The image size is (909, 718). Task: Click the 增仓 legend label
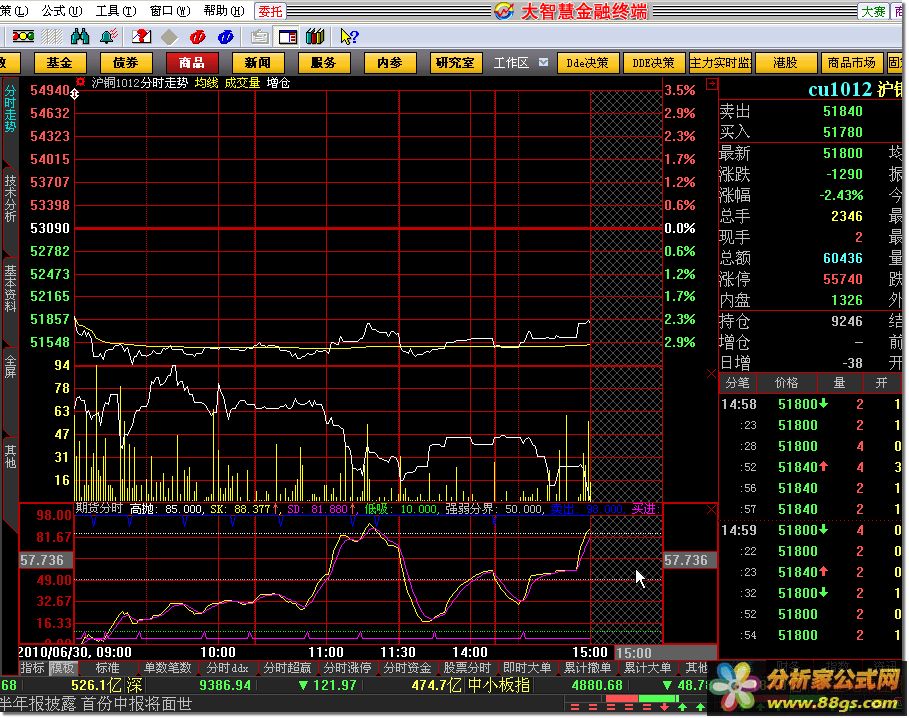click(x=278, y=83)
